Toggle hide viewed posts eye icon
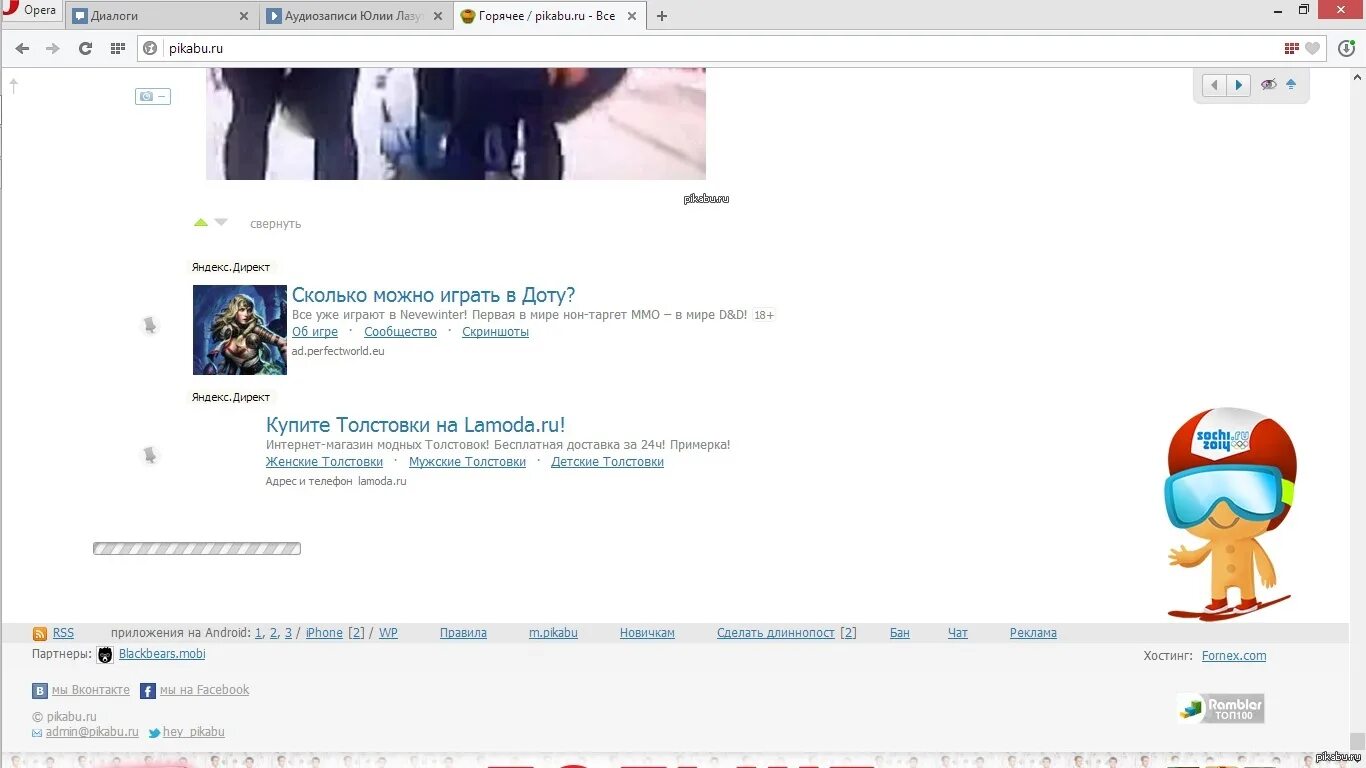 pos(1268,85)
